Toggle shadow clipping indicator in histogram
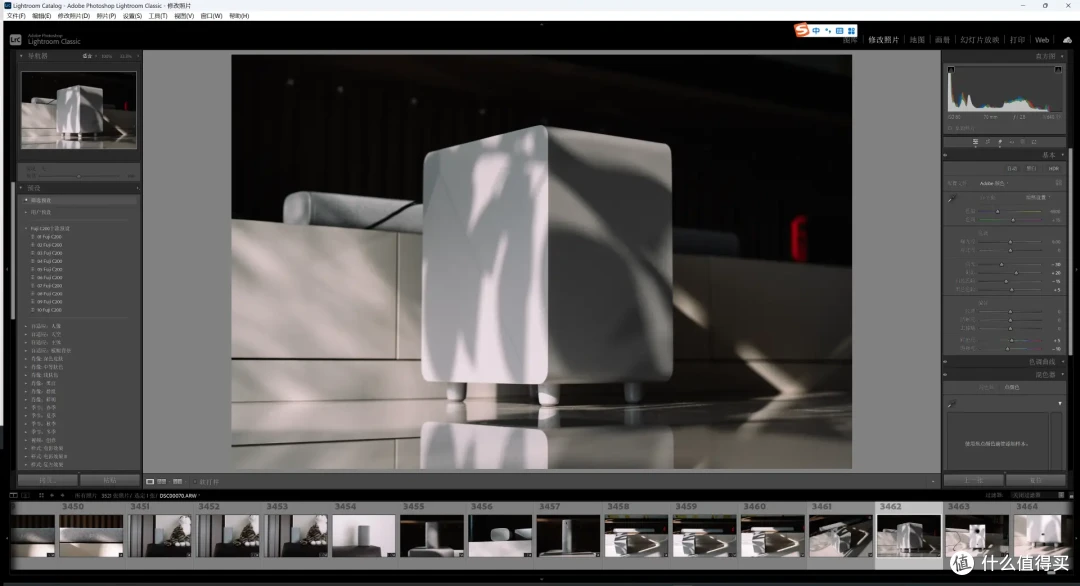1080x586 pixels. 951,70
